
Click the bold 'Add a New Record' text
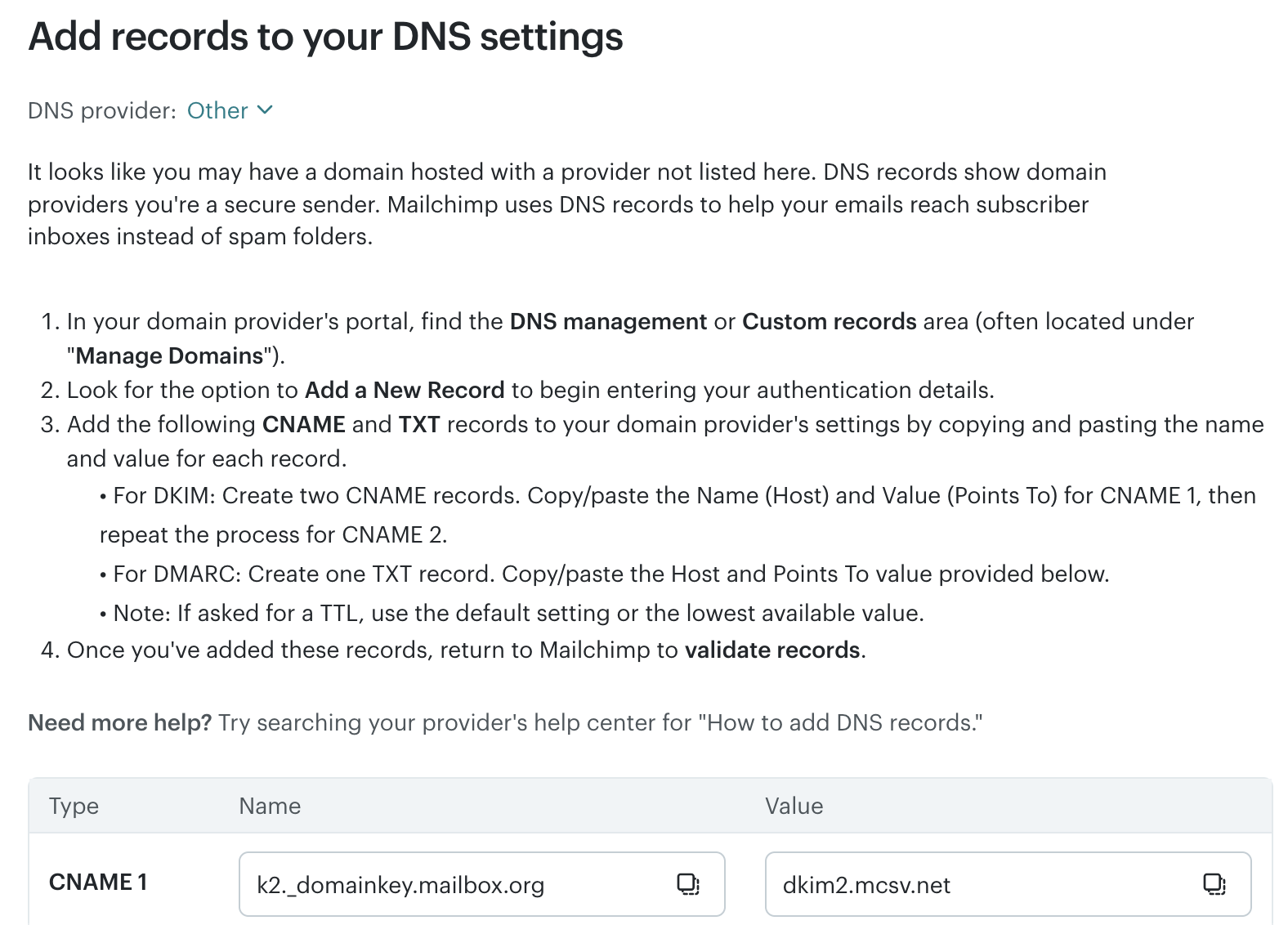point(405,391)
